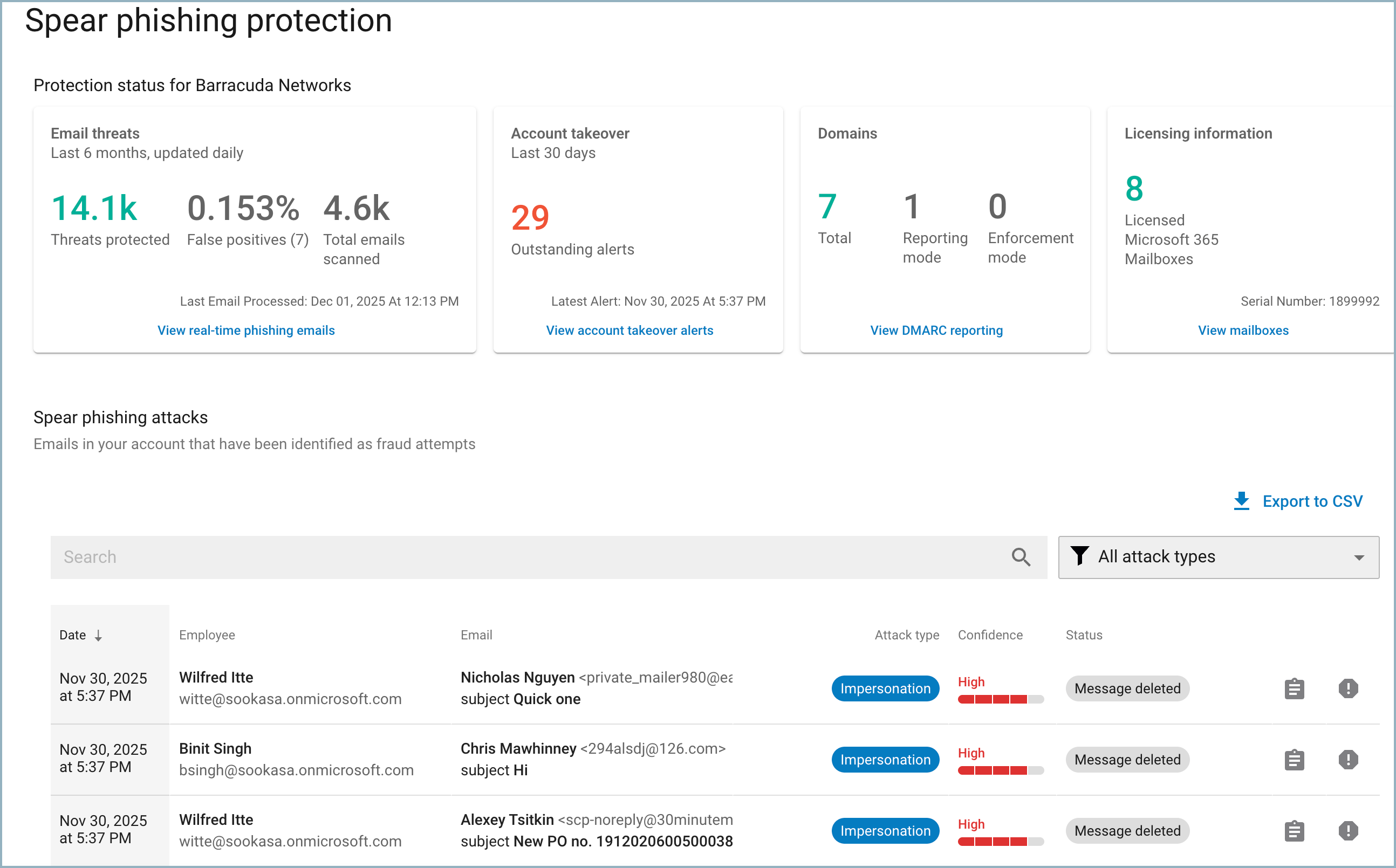The height and width of the screenshot is (868, 1396).
Task: Click View mailboxes
Action: pyautogui.click(x=1243, y=330)
